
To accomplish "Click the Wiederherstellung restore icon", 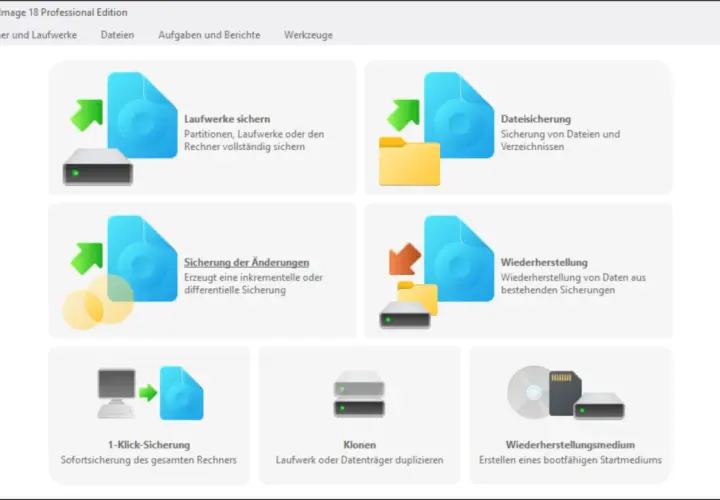I will coord(437,272).
